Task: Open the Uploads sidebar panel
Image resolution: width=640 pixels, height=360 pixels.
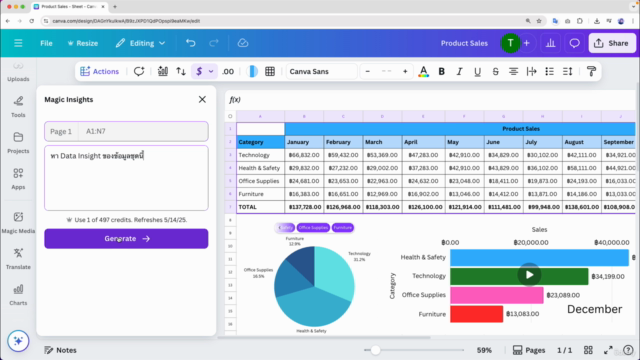Action: point(18,72)
